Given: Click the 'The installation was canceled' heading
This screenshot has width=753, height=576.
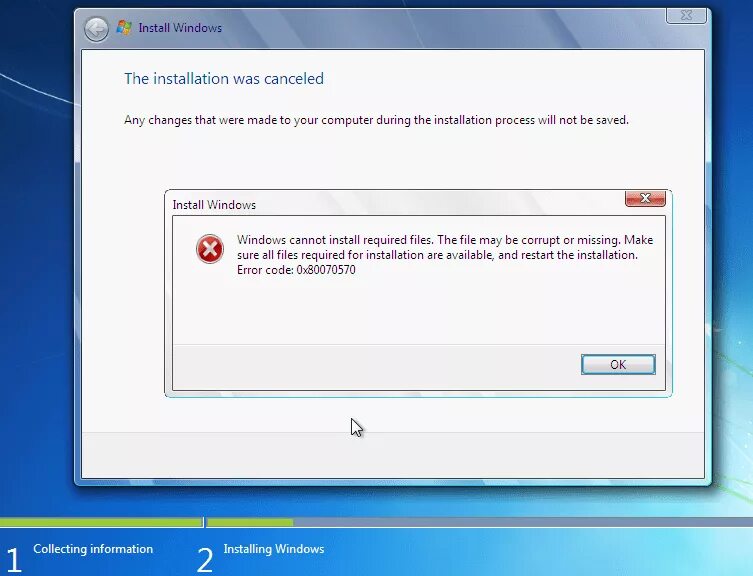Looking at the screenshot, I should [224, 78].
